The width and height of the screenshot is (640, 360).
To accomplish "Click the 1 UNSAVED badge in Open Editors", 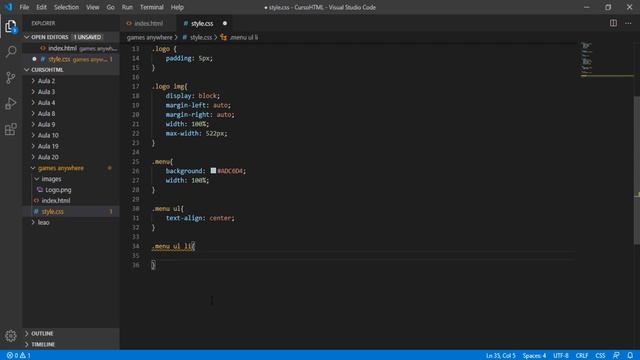I will click(87, 37).
